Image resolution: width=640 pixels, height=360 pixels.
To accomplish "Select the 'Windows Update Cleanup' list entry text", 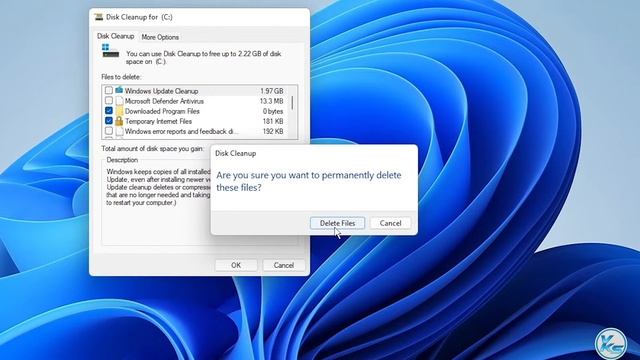I will tap(162, 91).
